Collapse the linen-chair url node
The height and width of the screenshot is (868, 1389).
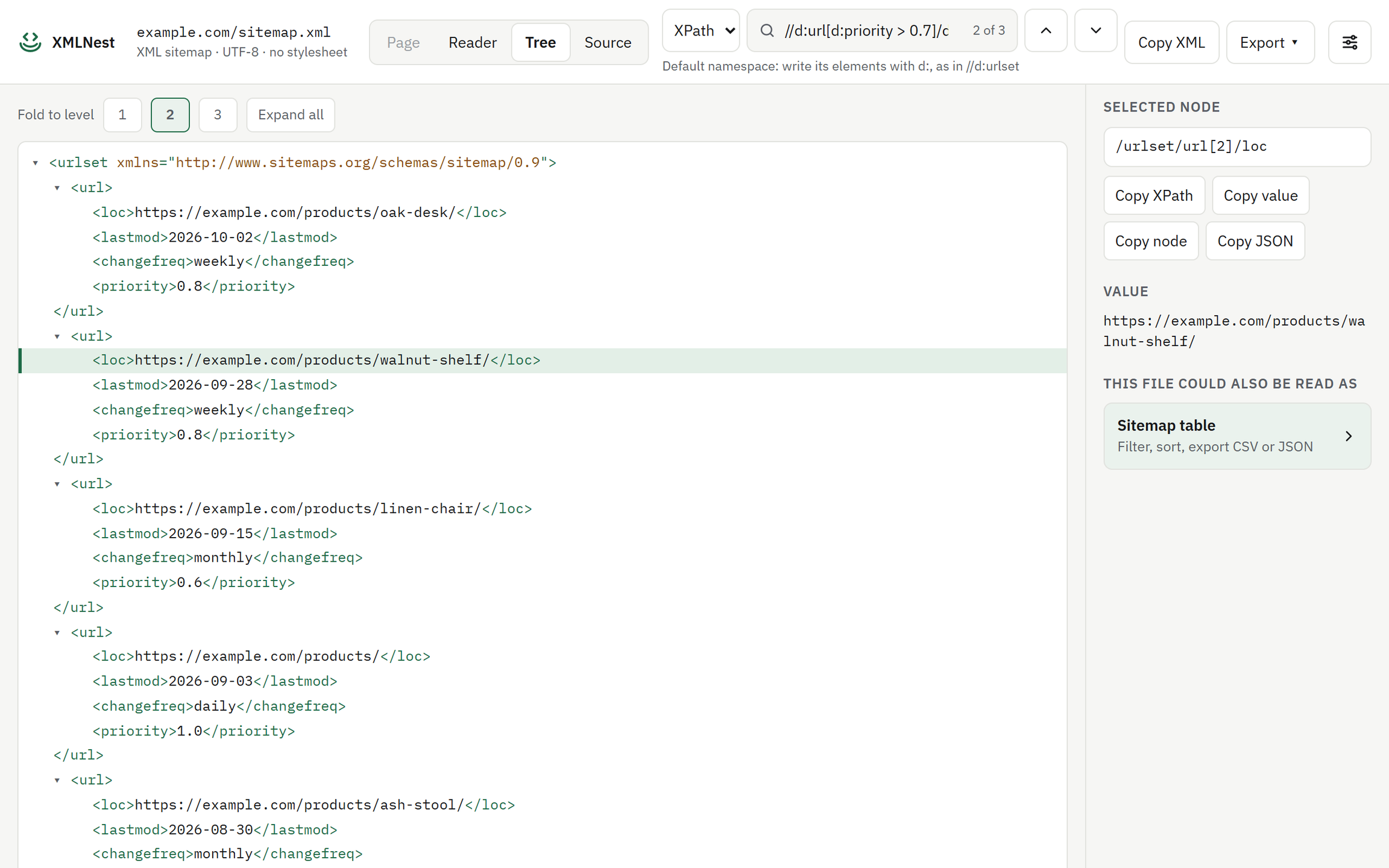coord(57,484)
